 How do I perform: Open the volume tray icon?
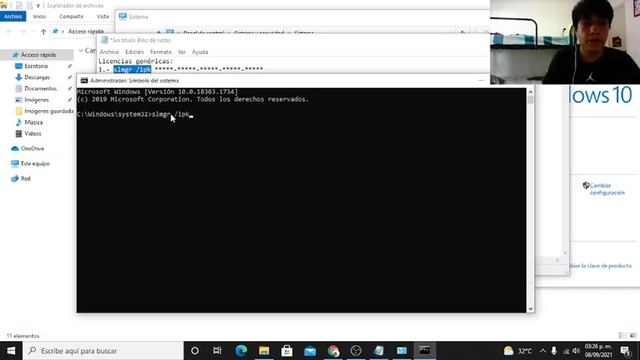pos(576,351)
